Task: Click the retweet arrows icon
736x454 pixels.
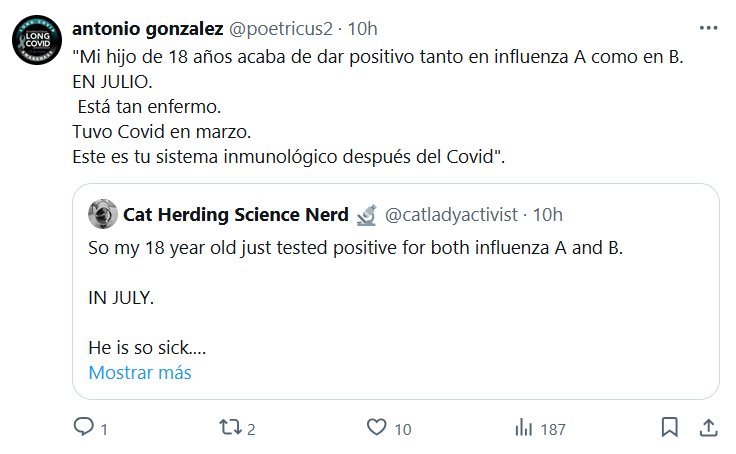Action: click(x=230, y=427)
